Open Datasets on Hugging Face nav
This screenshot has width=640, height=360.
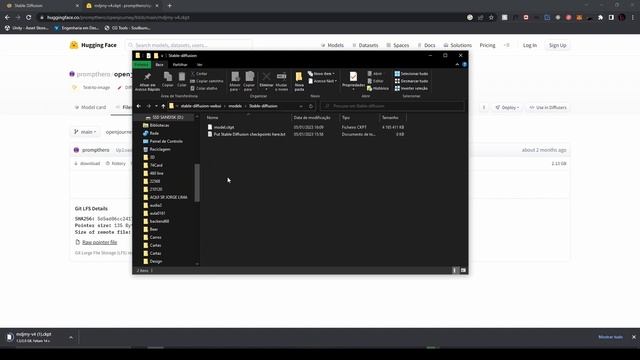365,45
